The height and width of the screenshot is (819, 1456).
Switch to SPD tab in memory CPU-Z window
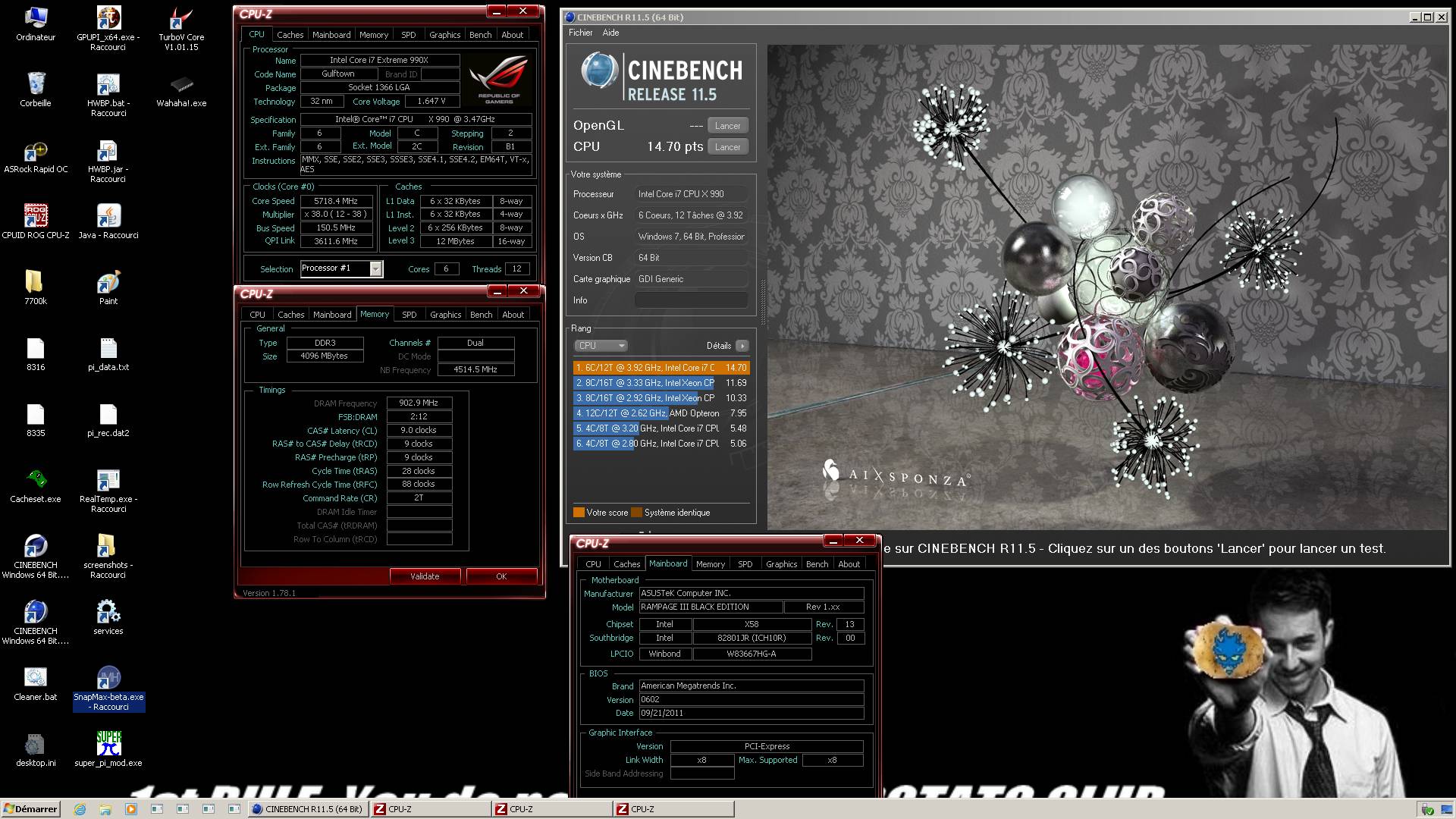(409, 315)
